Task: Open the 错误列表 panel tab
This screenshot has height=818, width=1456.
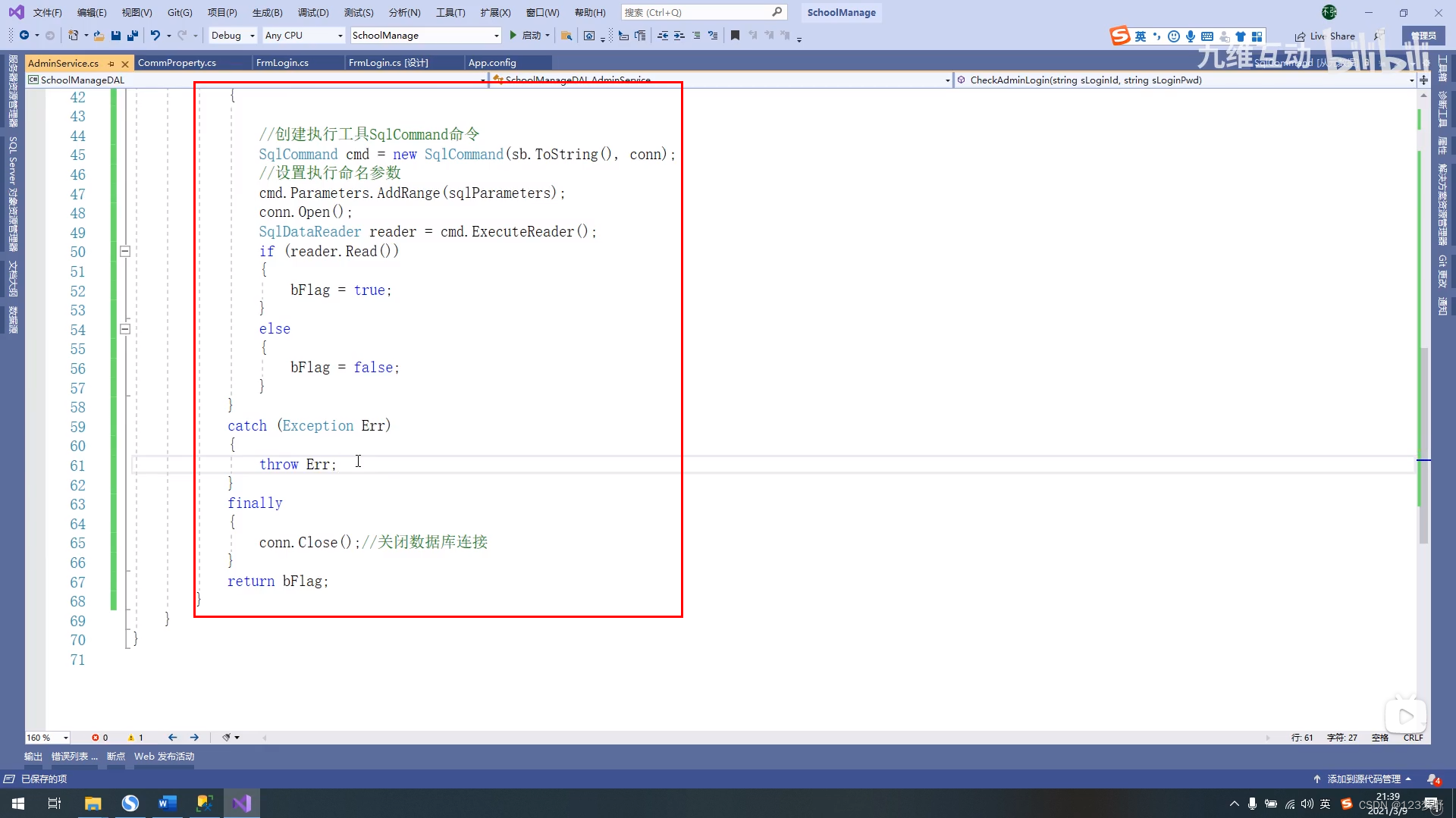Action: coord(74,757)
